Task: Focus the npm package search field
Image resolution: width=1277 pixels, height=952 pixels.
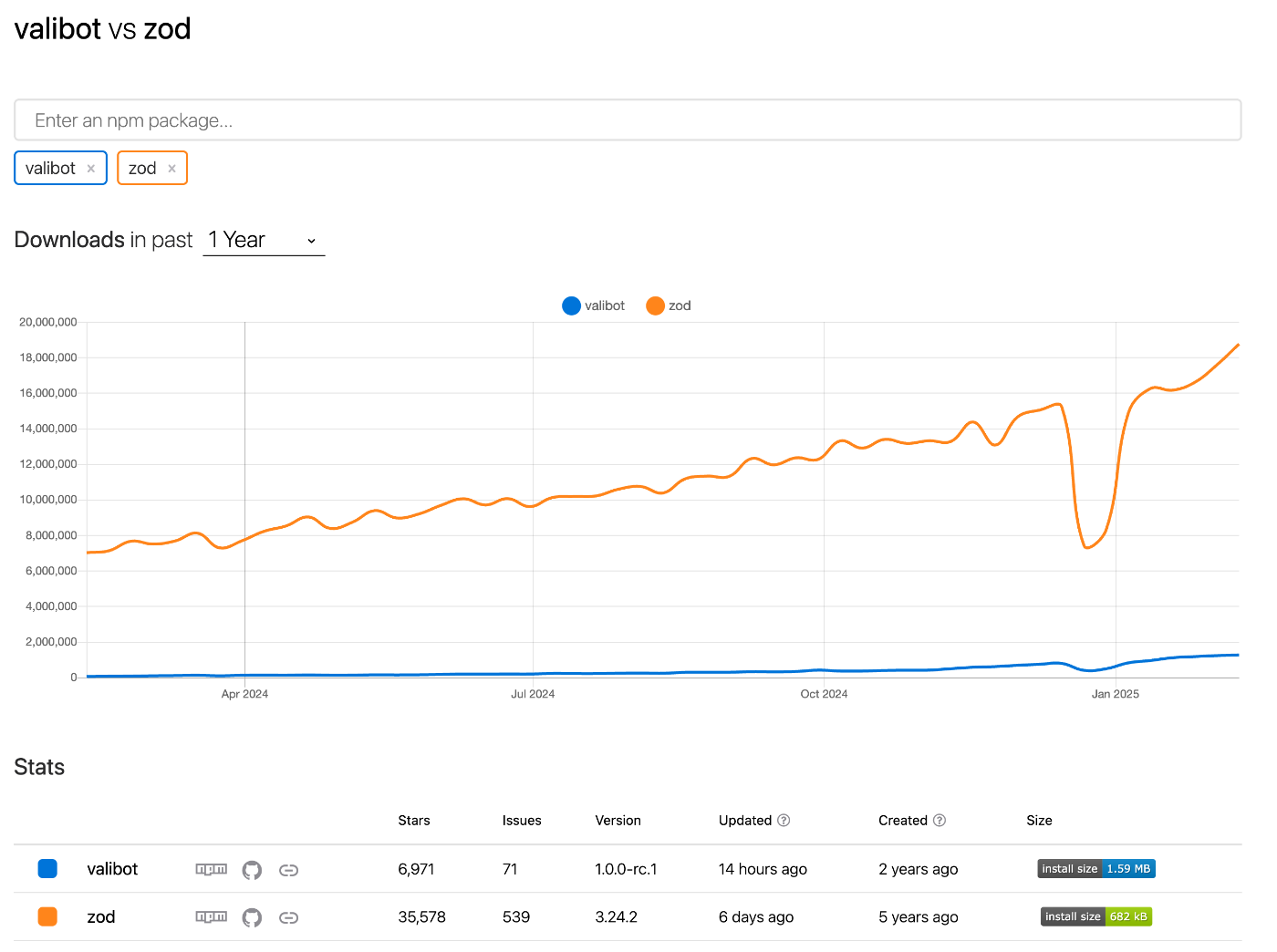Action: [x=628, y=120]
